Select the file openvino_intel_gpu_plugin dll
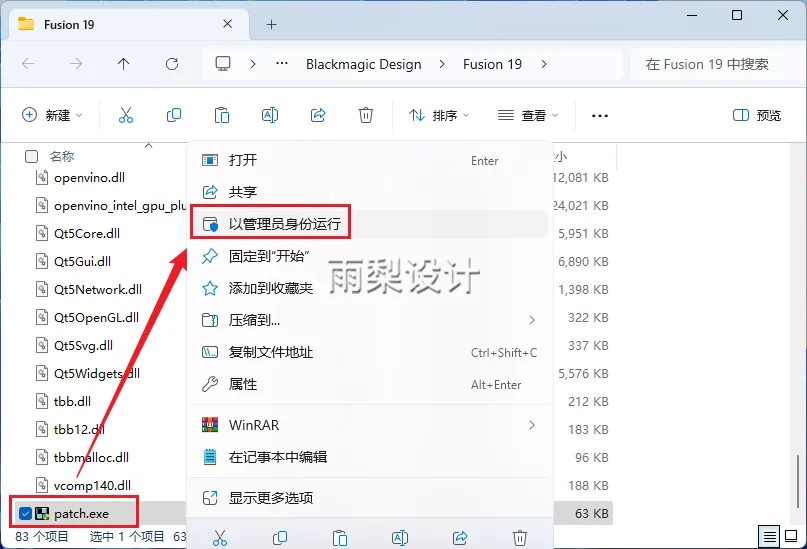Image resolution: width=807 pixels, height=549 pixels. coord(119,205)
